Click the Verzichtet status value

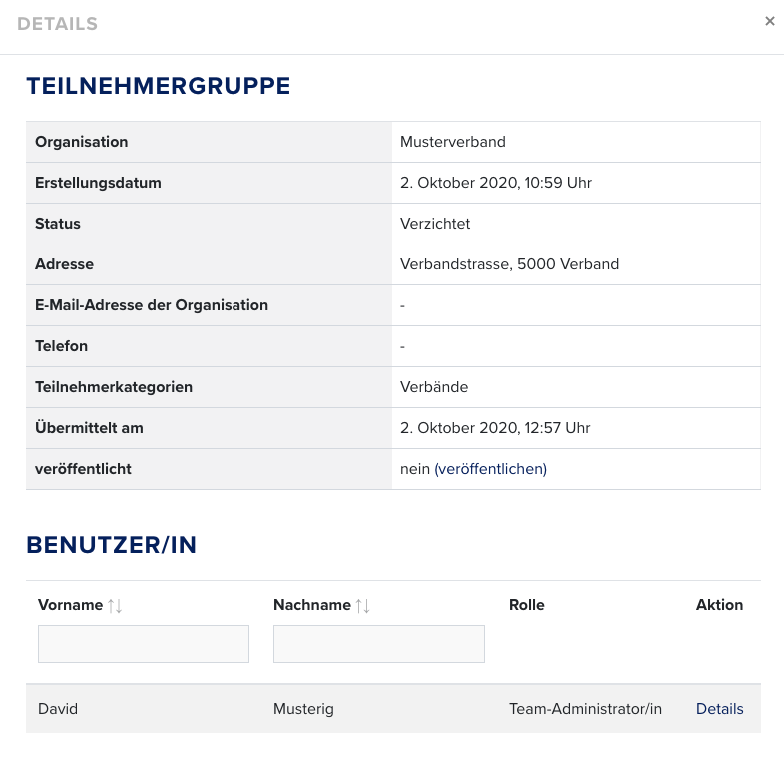point(434,224)
